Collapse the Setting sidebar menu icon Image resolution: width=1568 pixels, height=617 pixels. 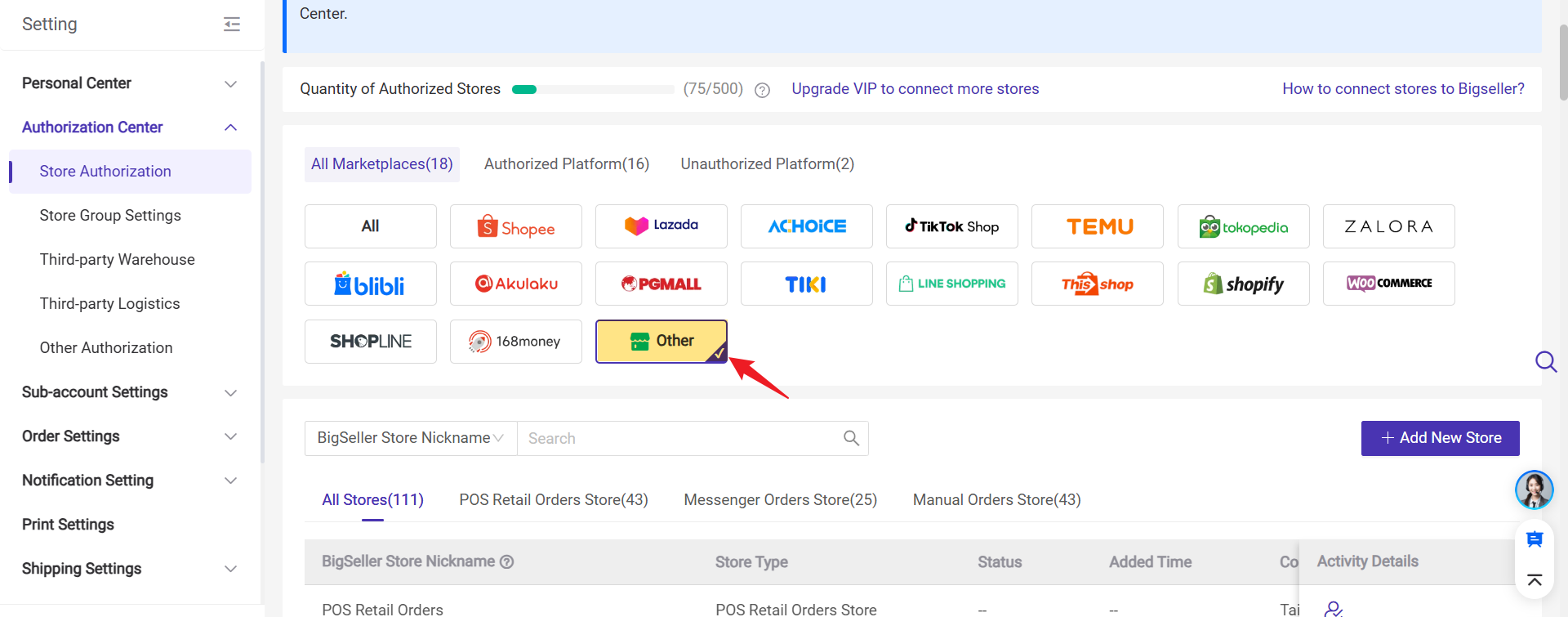pyautogui.click(x=232, y=25)
